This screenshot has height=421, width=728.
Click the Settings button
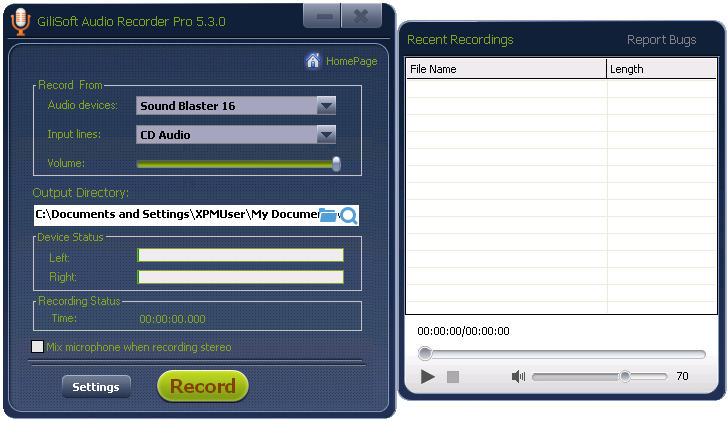point(96,387)
